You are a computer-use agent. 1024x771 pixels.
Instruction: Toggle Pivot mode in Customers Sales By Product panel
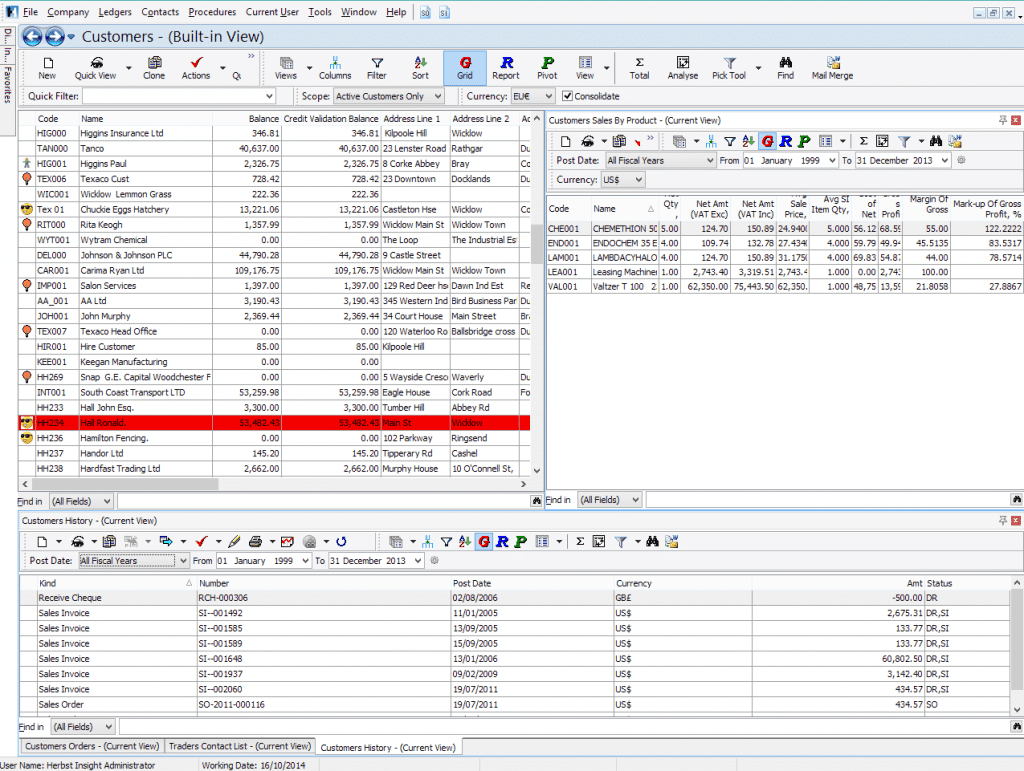[803, 142]
